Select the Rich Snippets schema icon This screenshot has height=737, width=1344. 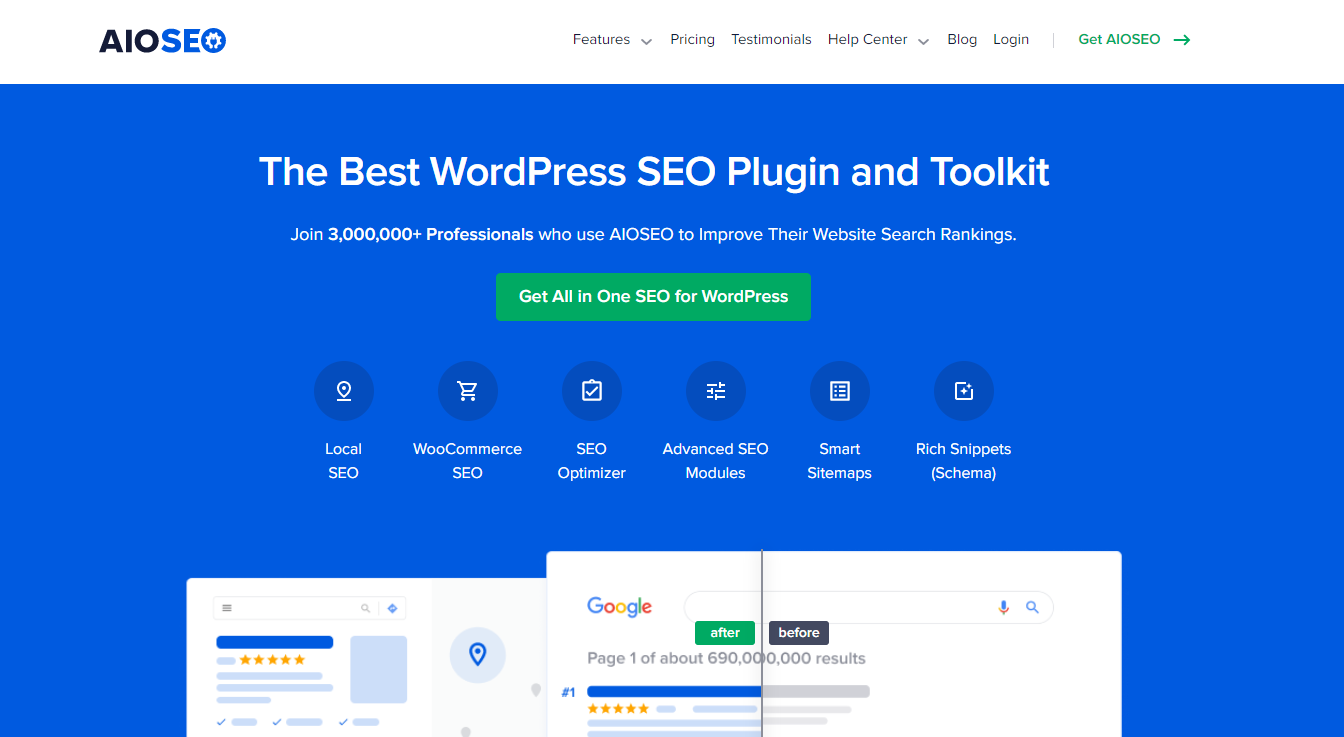click(x=964, y=391)
